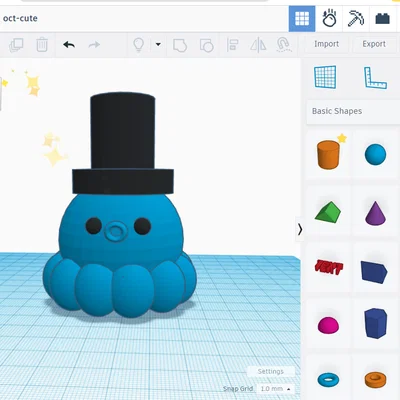Pick the pink Half Sphere shape
The height and width of the screenshot is (400, 400).
coord(328,325)
